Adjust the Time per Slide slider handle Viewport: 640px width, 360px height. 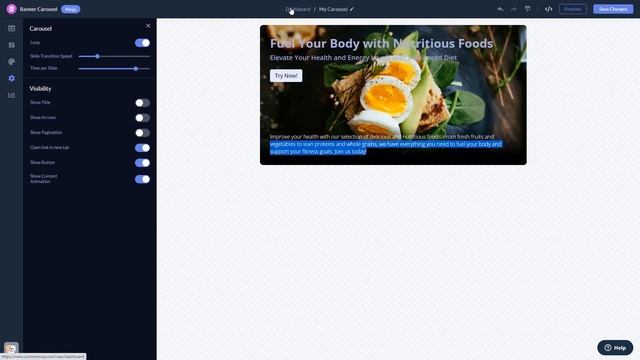[136, 69]
